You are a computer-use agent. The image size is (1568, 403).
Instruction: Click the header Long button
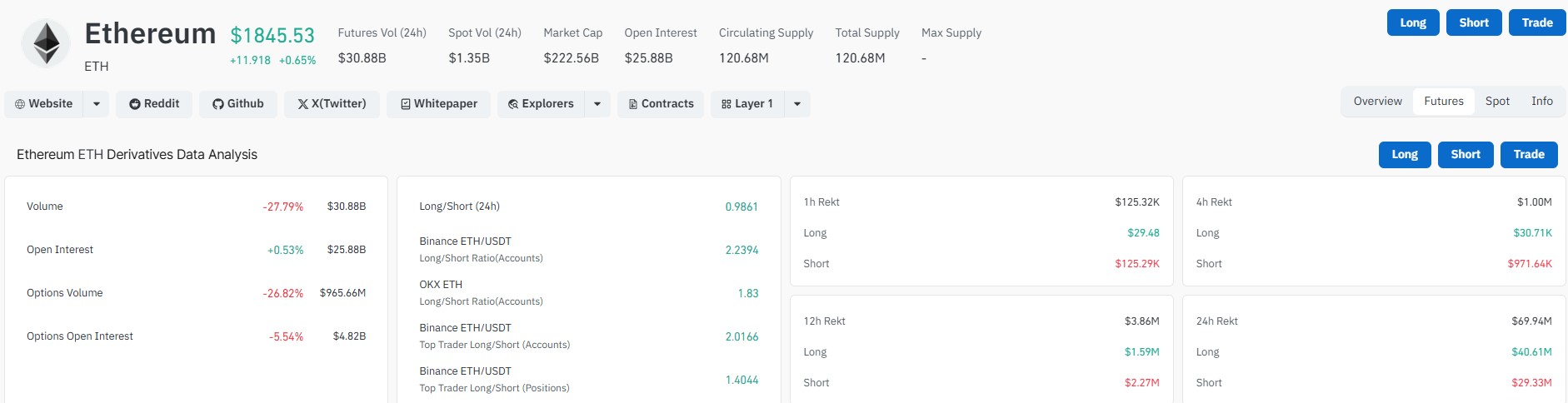tap(1413, 22)
